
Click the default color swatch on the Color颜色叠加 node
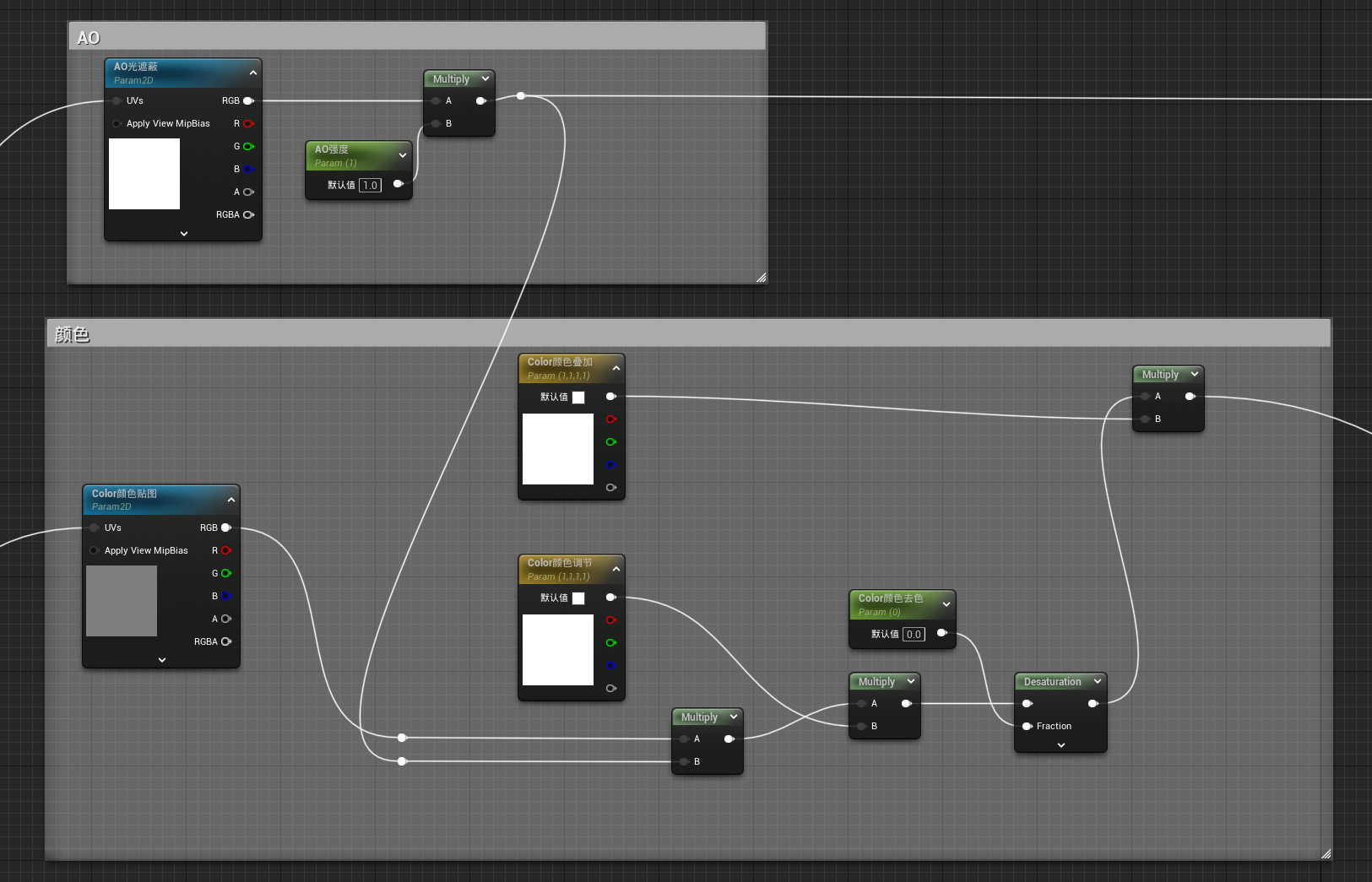click(x=578, y=397)
